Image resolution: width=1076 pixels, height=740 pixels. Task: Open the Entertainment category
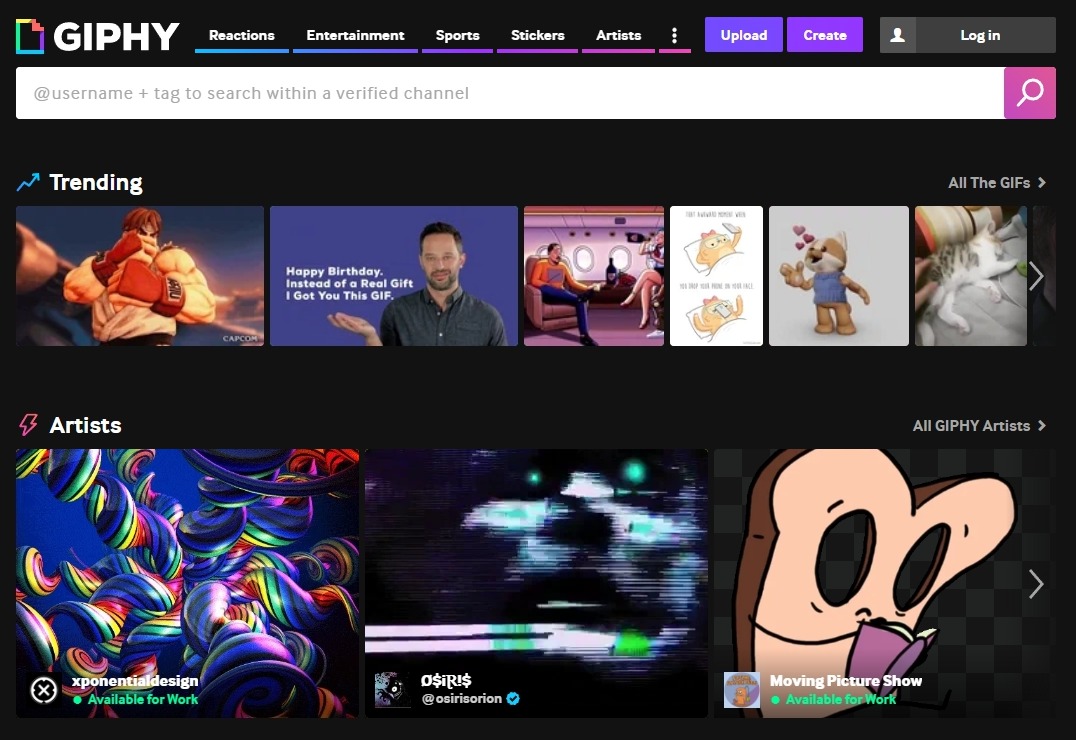point(355,35)
